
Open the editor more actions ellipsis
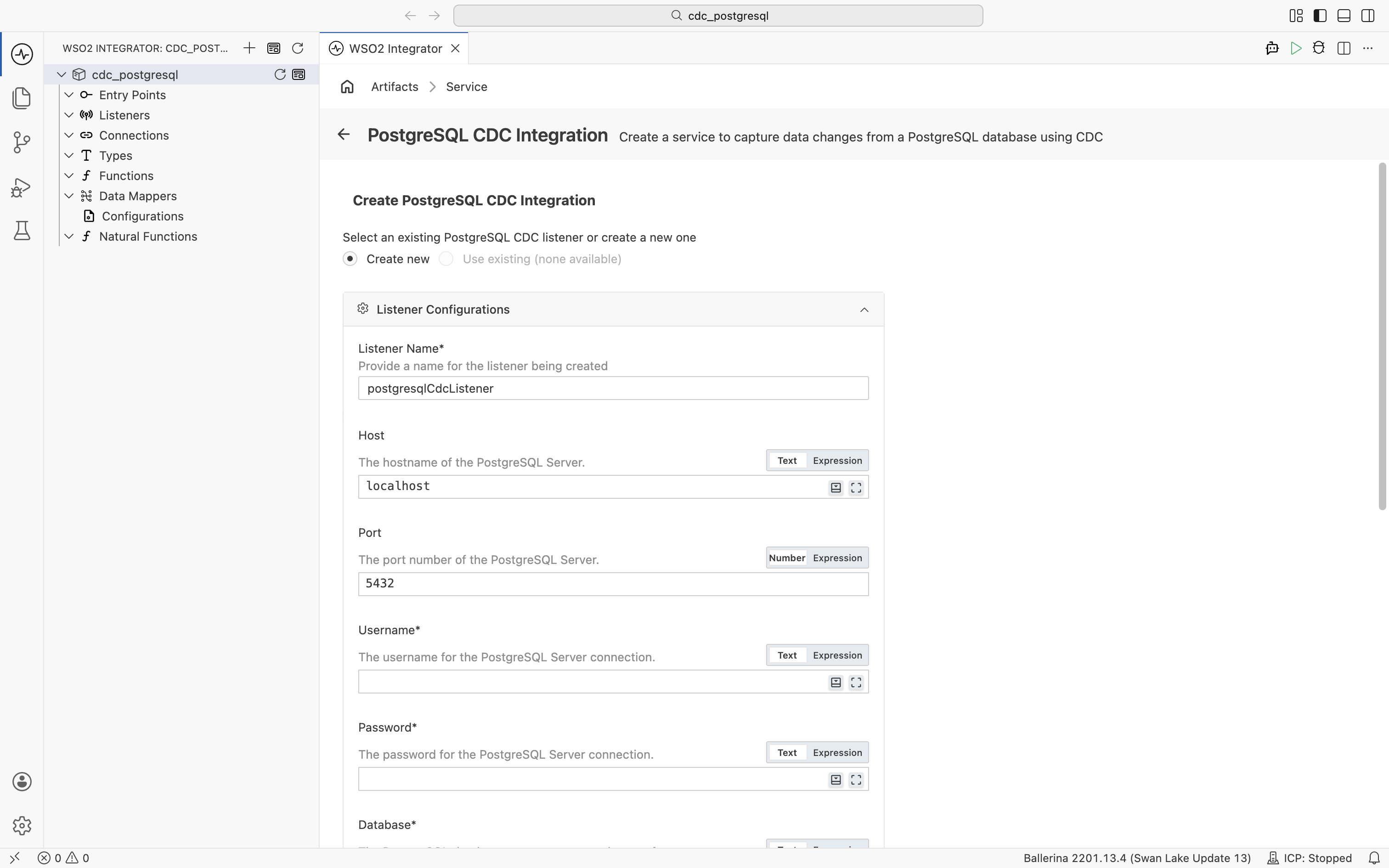tap(1368, 48)
